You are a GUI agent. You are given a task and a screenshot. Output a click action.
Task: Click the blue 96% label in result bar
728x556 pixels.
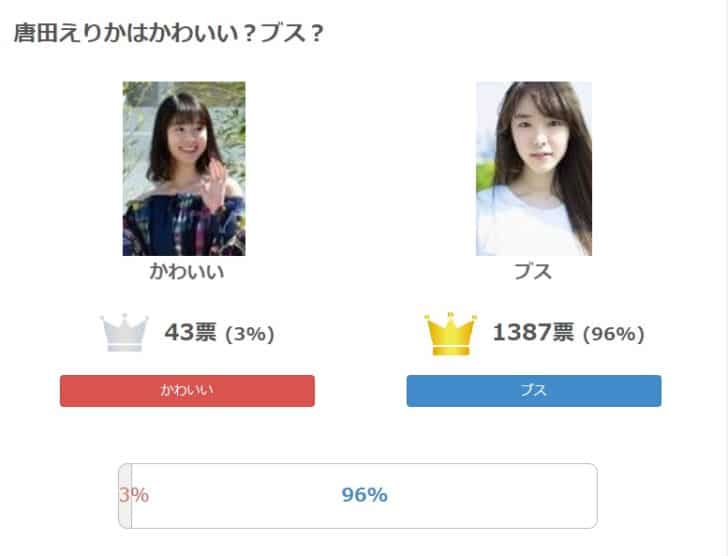364,495
